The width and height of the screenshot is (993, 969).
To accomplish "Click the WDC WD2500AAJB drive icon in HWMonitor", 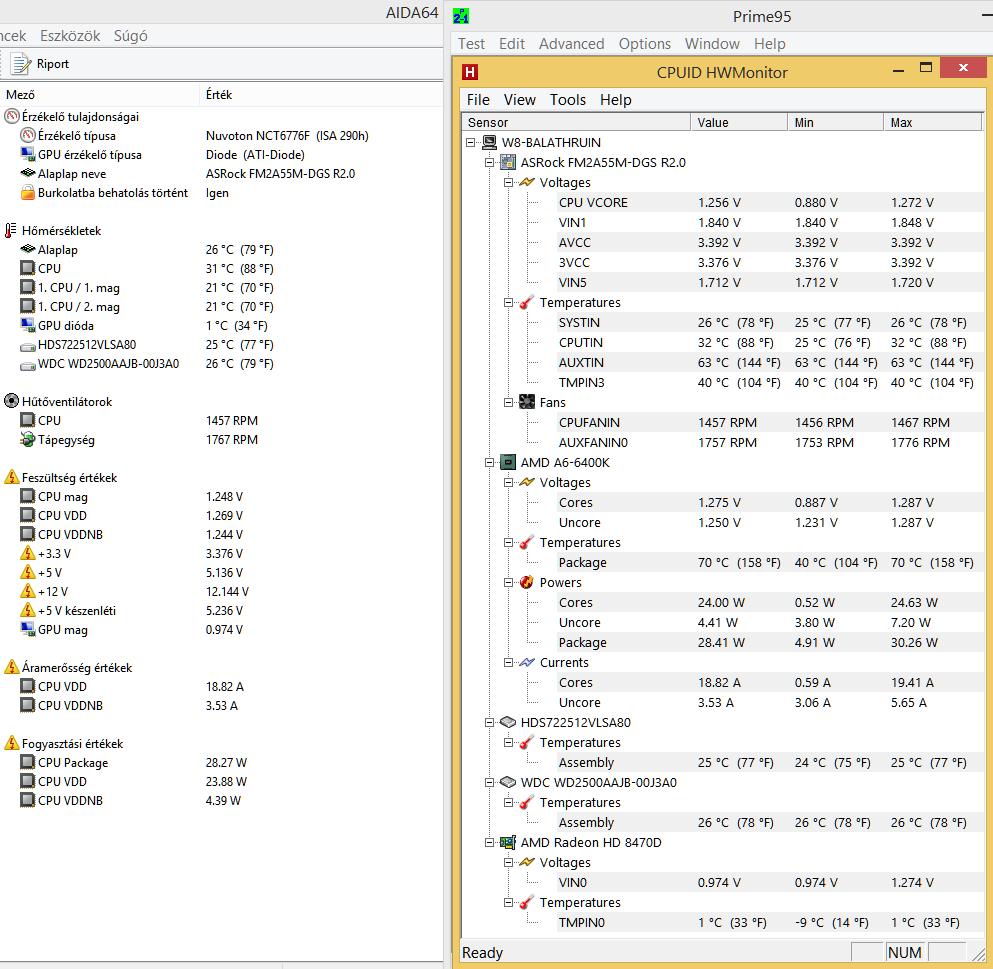I will [x=508, y=782].
